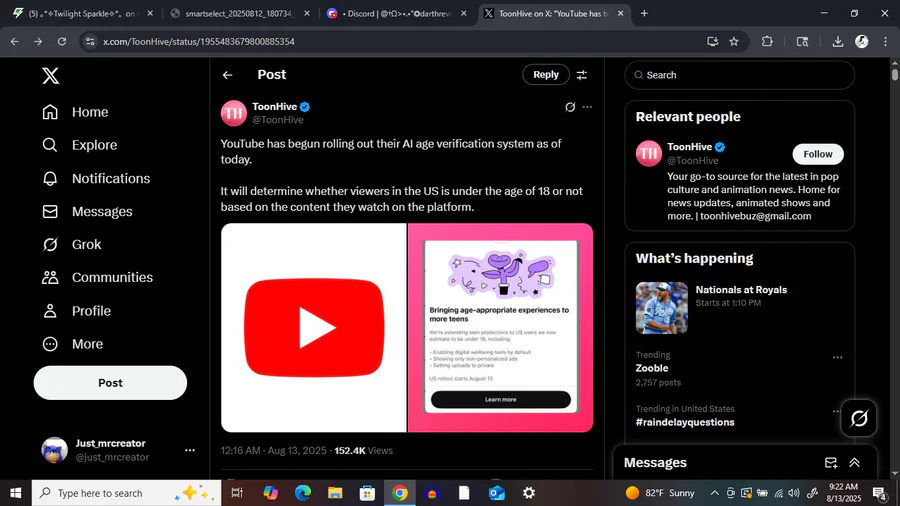
Task: Click install app icon in address bar
Action: pyautogui.click(x=712, y=41)
